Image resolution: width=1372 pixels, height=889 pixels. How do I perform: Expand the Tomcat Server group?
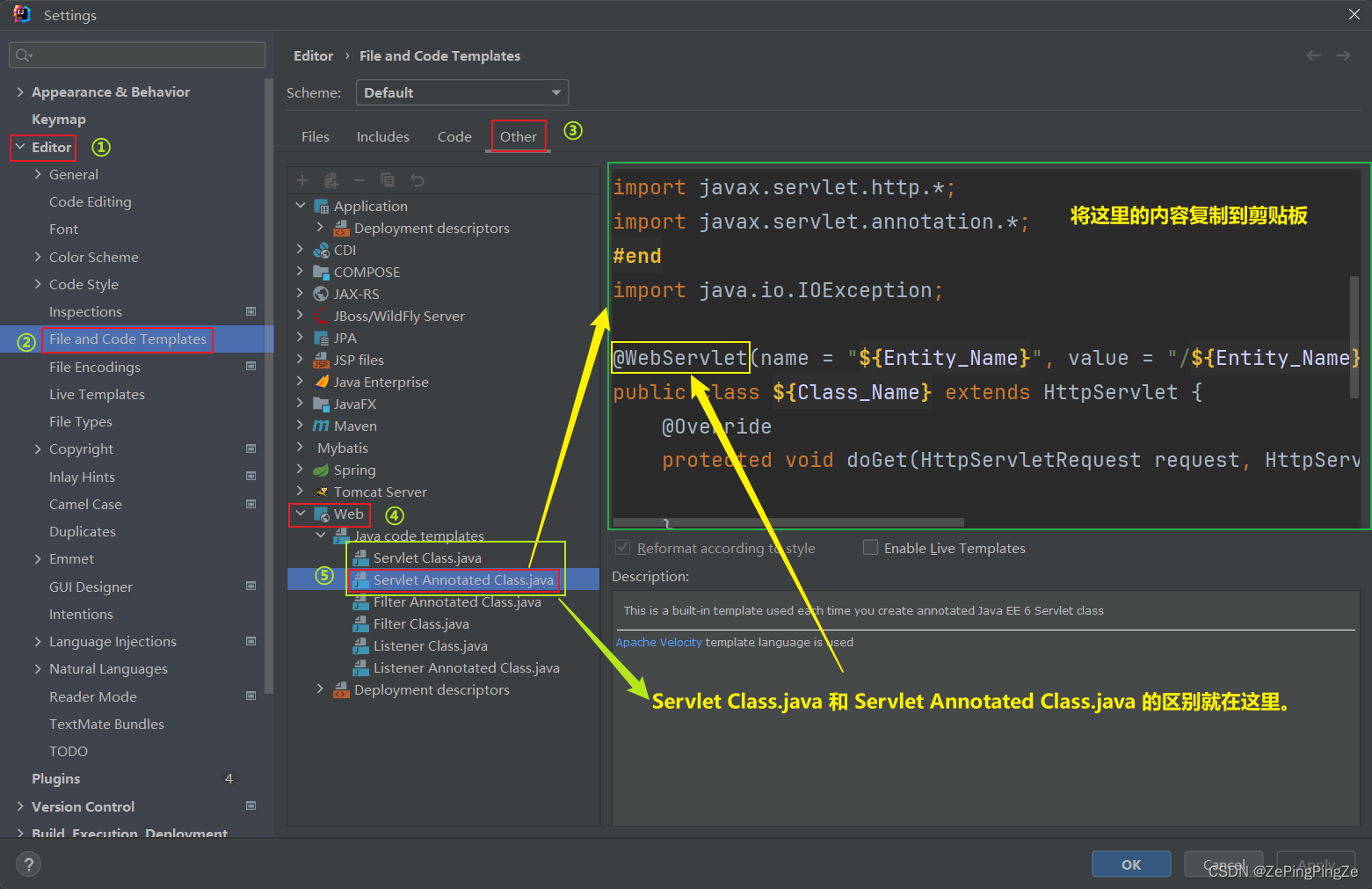coord(301,492)
